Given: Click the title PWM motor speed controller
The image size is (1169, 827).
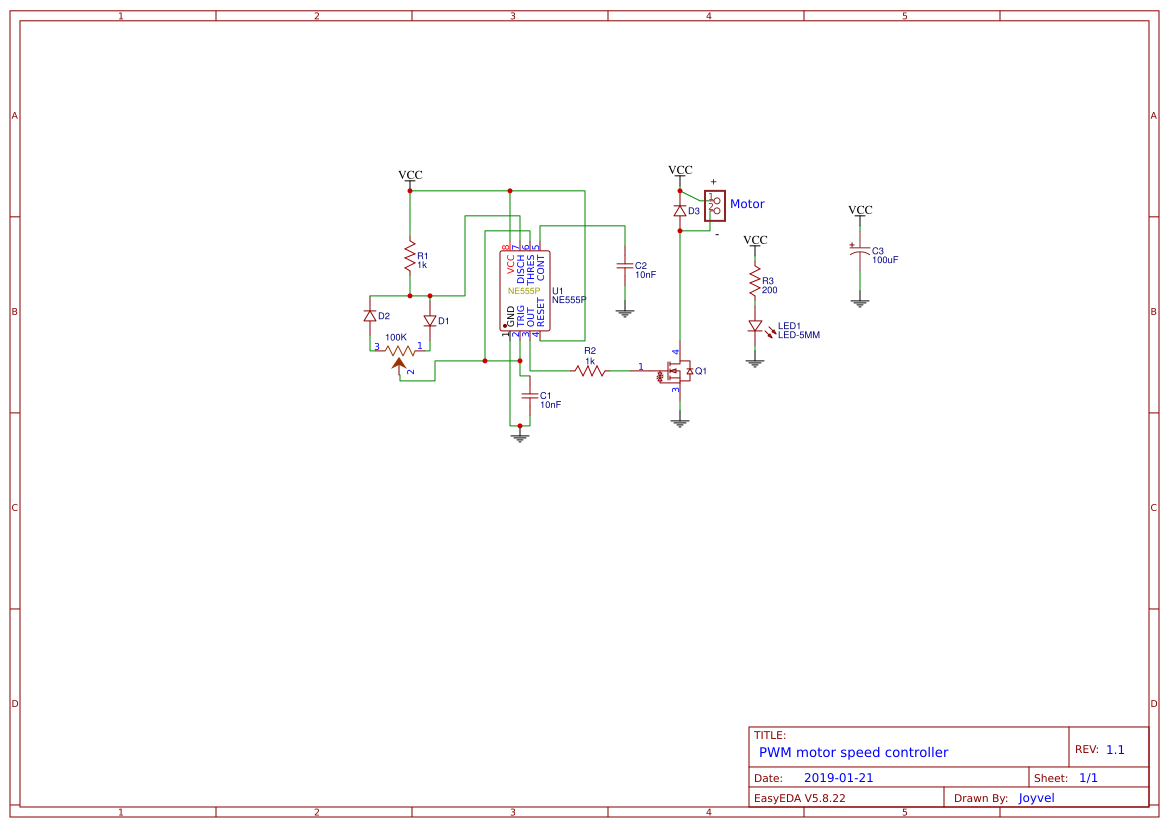Looking at the screenshot, I should tap(853, 752).
